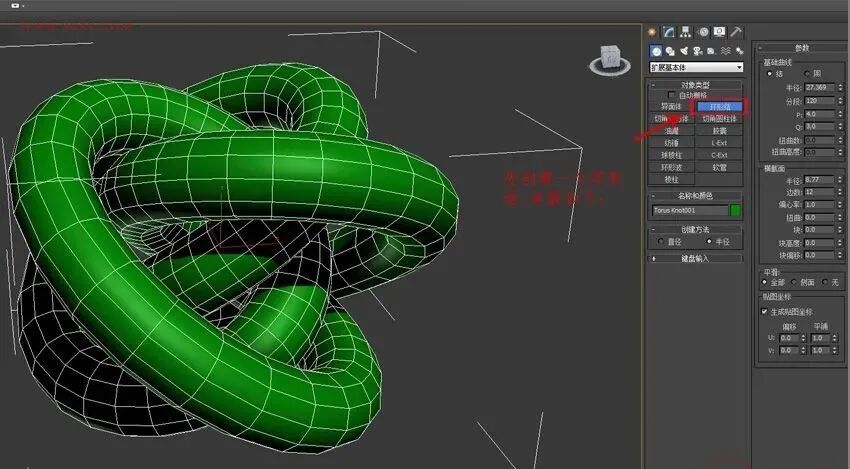Collapse the 参数 rollout
Viewport: 850px width, 469px height.
(x=801, y=48)
